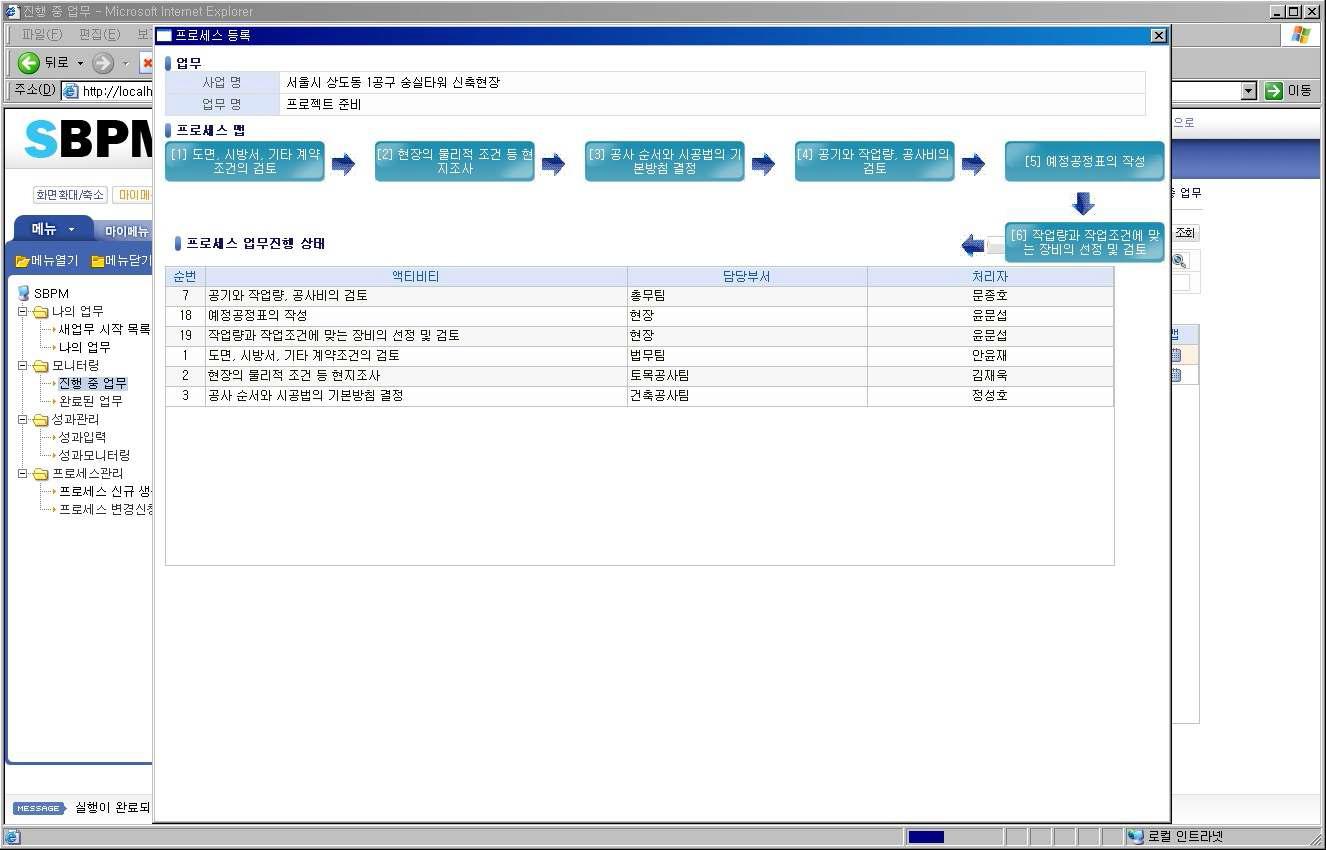Open the 파일(F) menu
The height and width of the screenshot is (850, 1326).
coord(41,35)
